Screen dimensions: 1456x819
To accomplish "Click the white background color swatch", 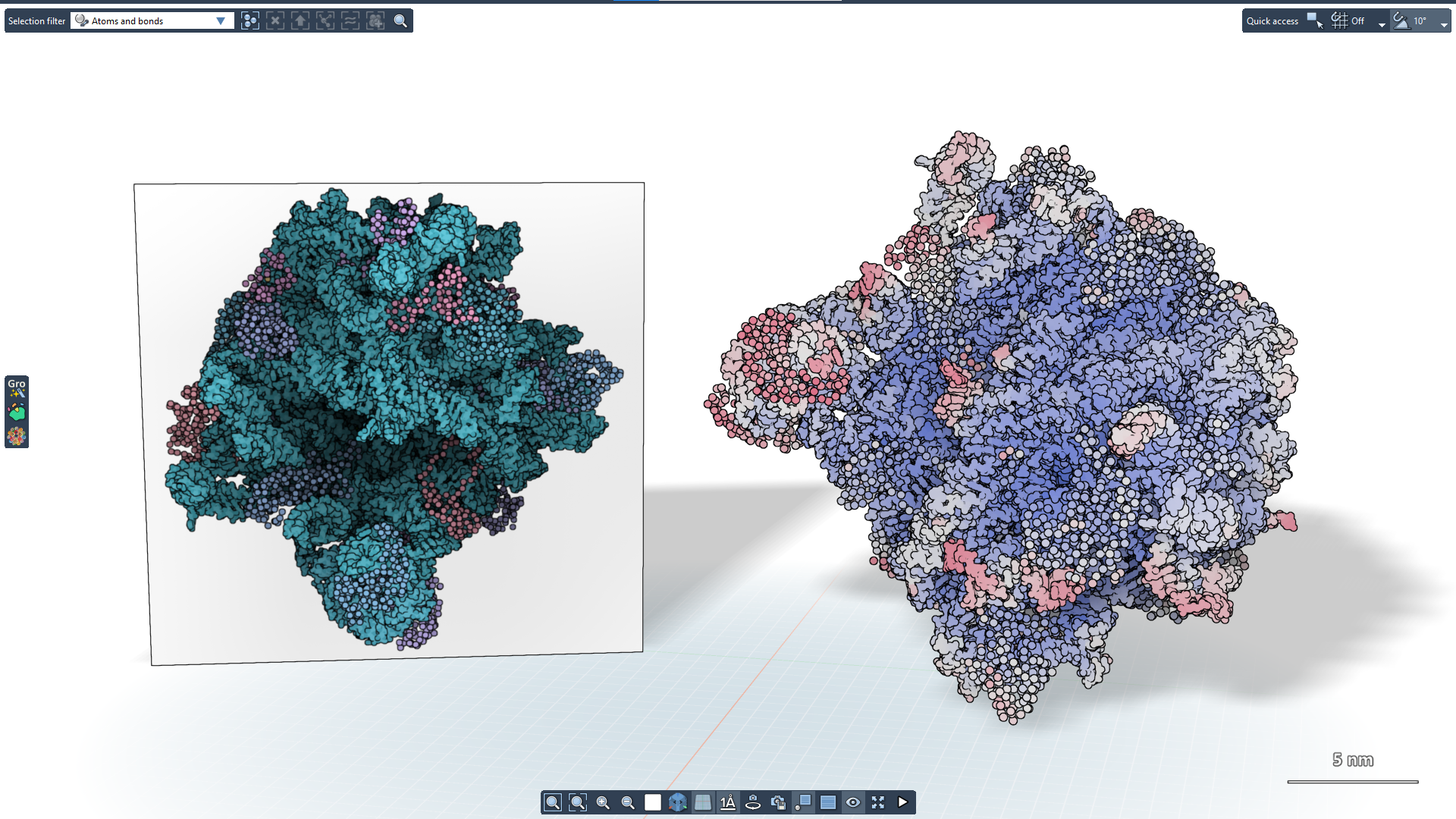I will point(653,802).
